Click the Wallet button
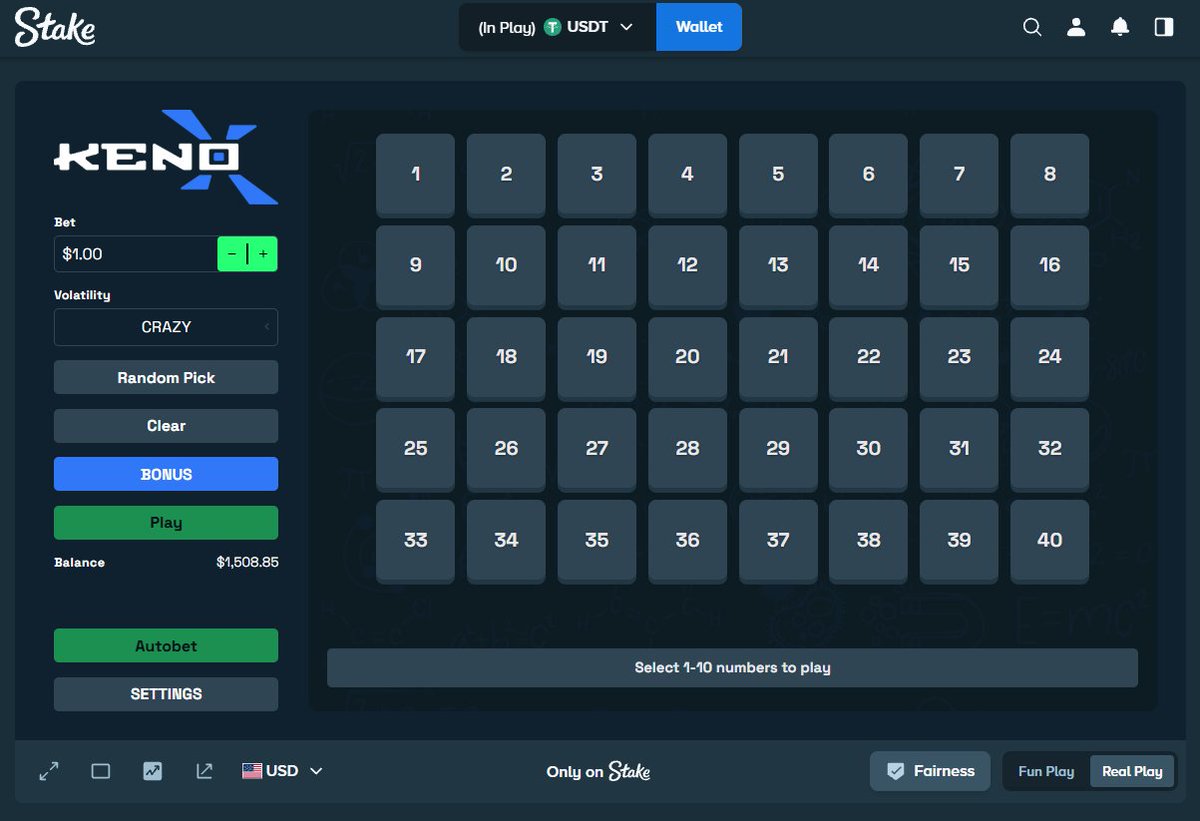 pos(699,27)
